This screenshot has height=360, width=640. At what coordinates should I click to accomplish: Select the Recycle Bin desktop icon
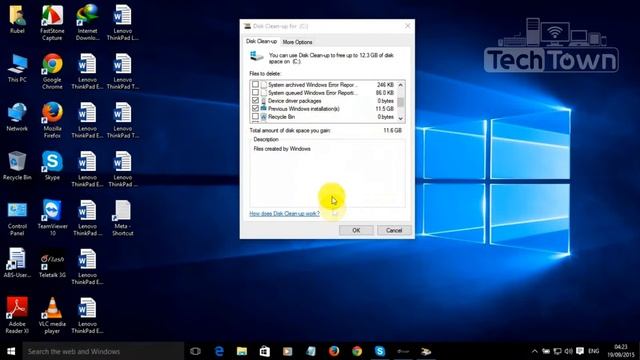click(x=17, y=167)
